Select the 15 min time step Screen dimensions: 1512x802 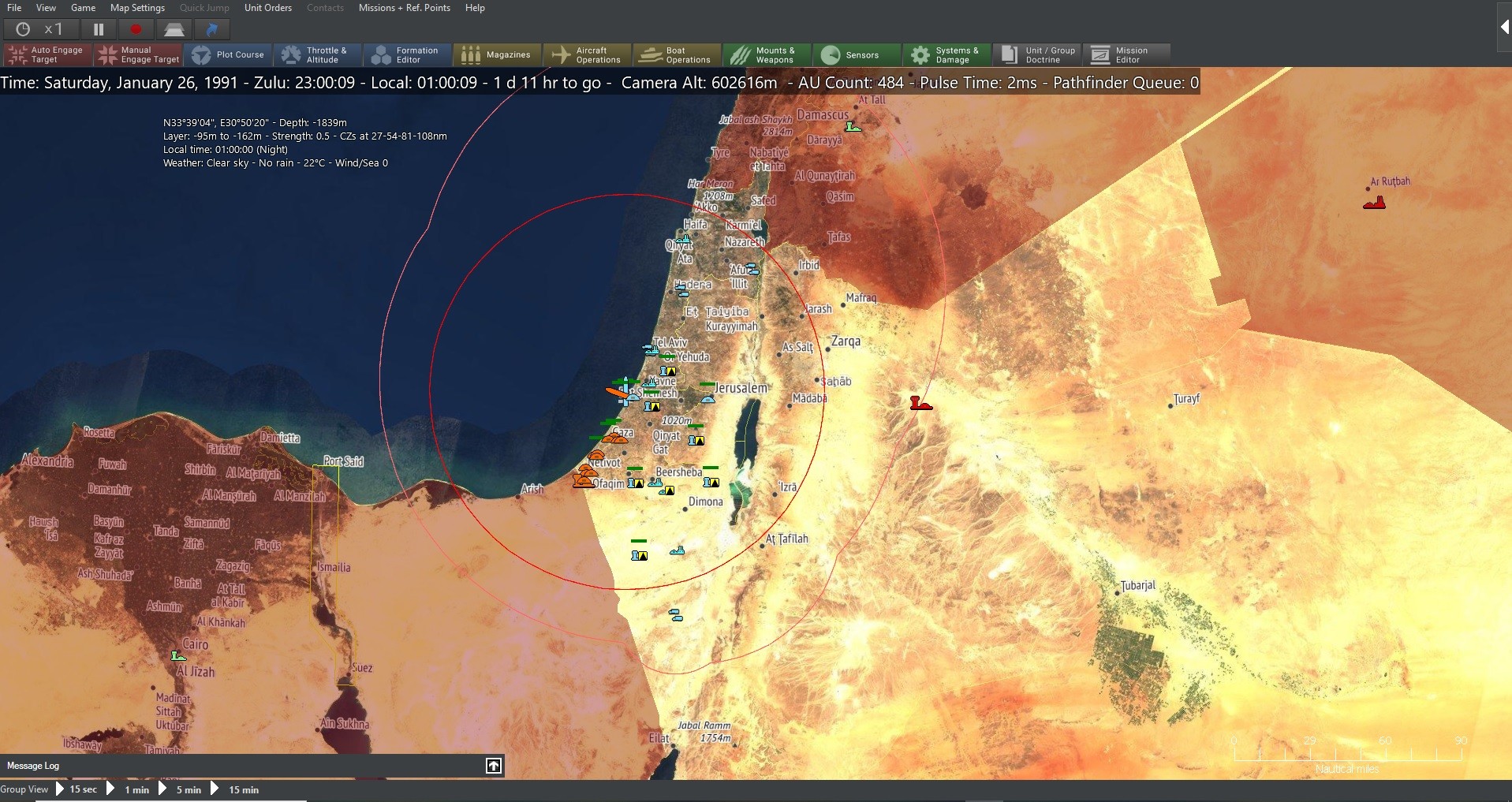243,789
